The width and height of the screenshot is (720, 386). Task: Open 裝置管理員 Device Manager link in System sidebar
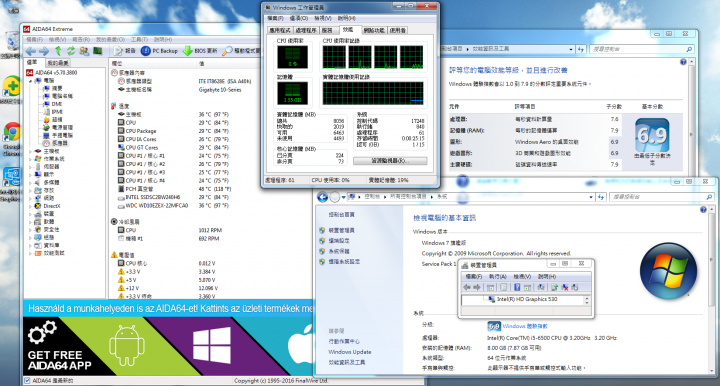tap(342, 230)
